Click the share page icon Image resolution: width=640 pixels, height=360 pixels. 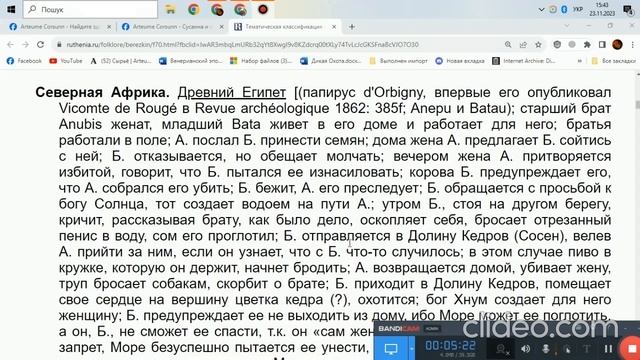click(523, 44)
